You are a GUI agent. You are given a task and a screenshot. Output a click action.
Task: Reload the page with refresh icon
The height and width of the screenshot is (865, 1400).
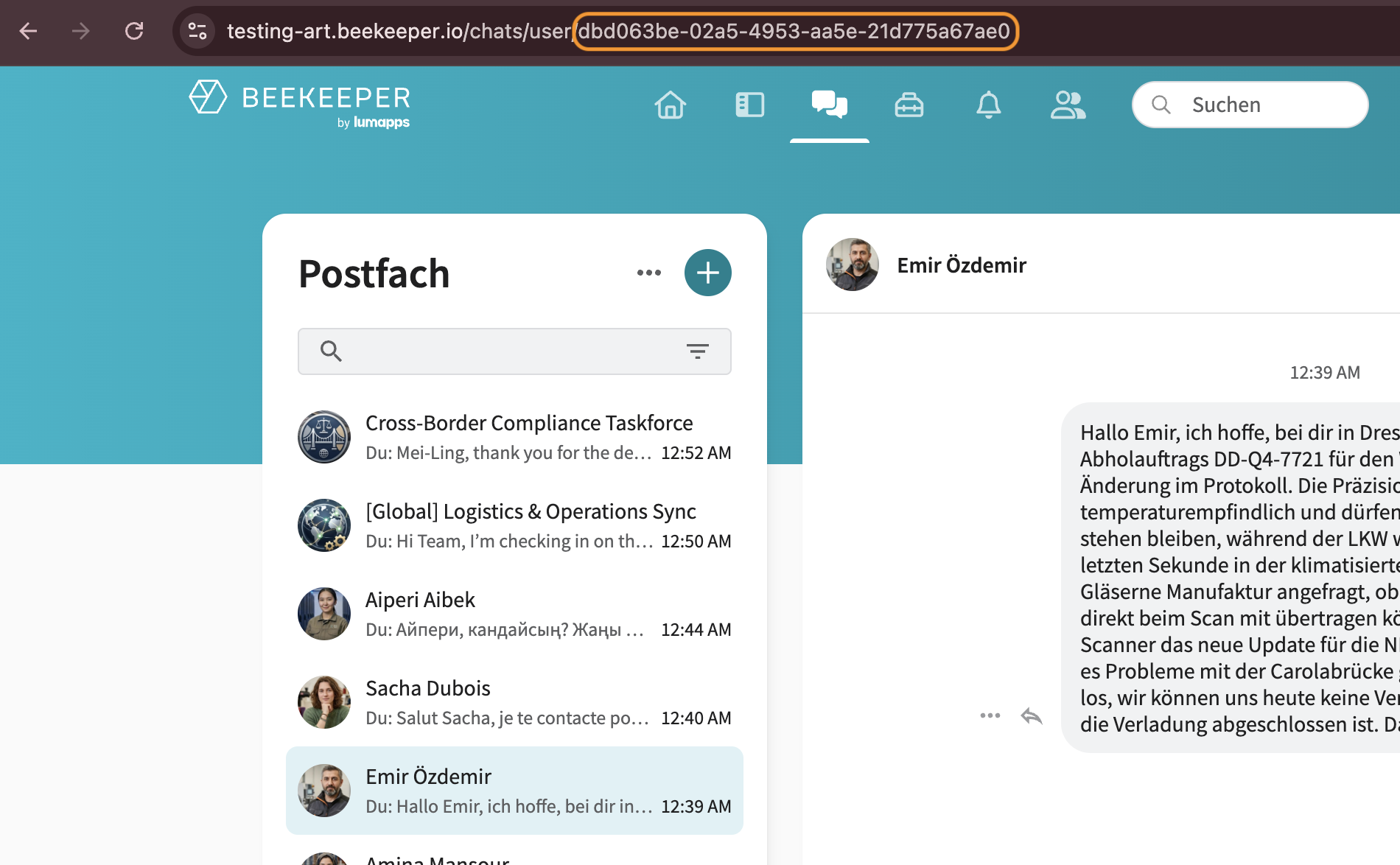[134, 31]
